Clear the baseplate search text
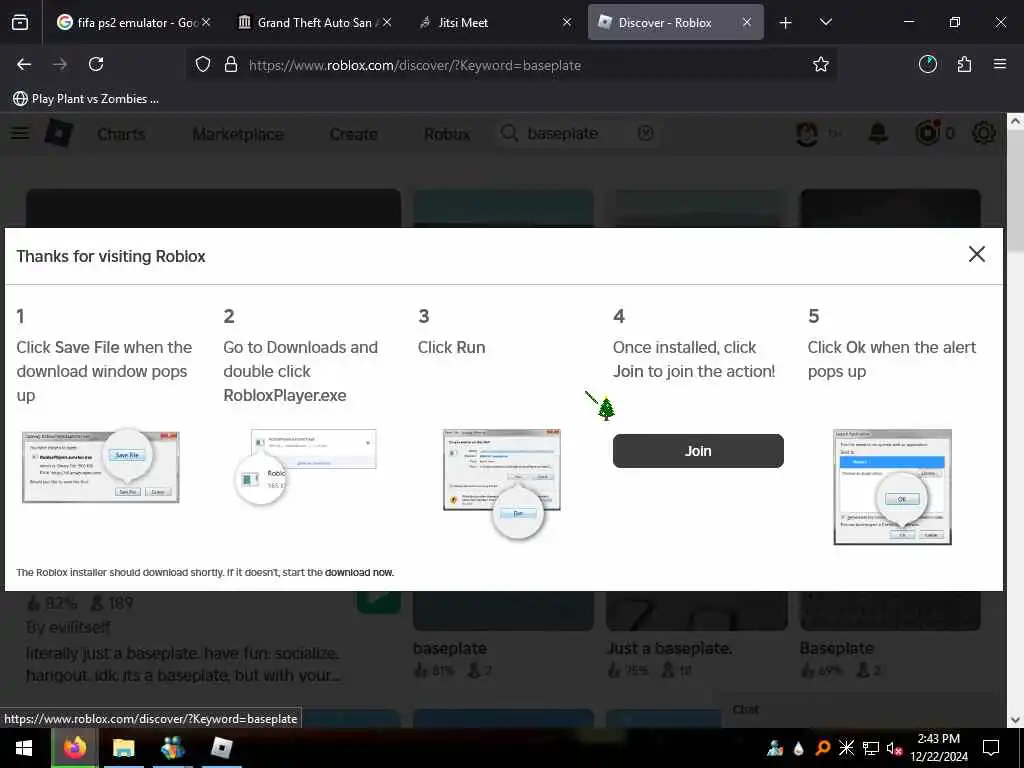This screenshot has height=768, width=1024. pyautogui.click(x=645, y=133)
